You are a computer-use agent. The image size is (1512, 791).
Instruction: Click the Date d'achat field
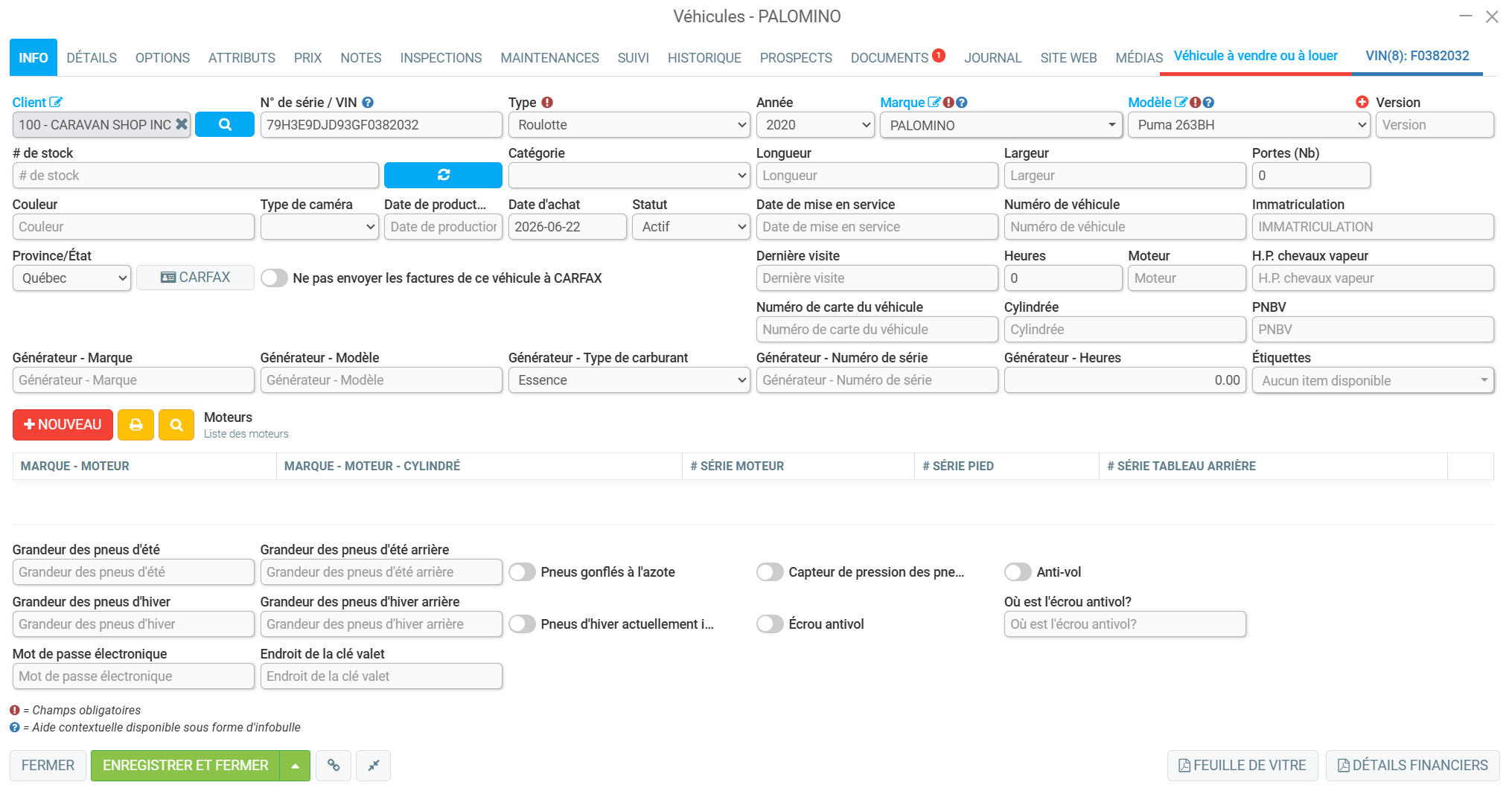coord(567,227)
